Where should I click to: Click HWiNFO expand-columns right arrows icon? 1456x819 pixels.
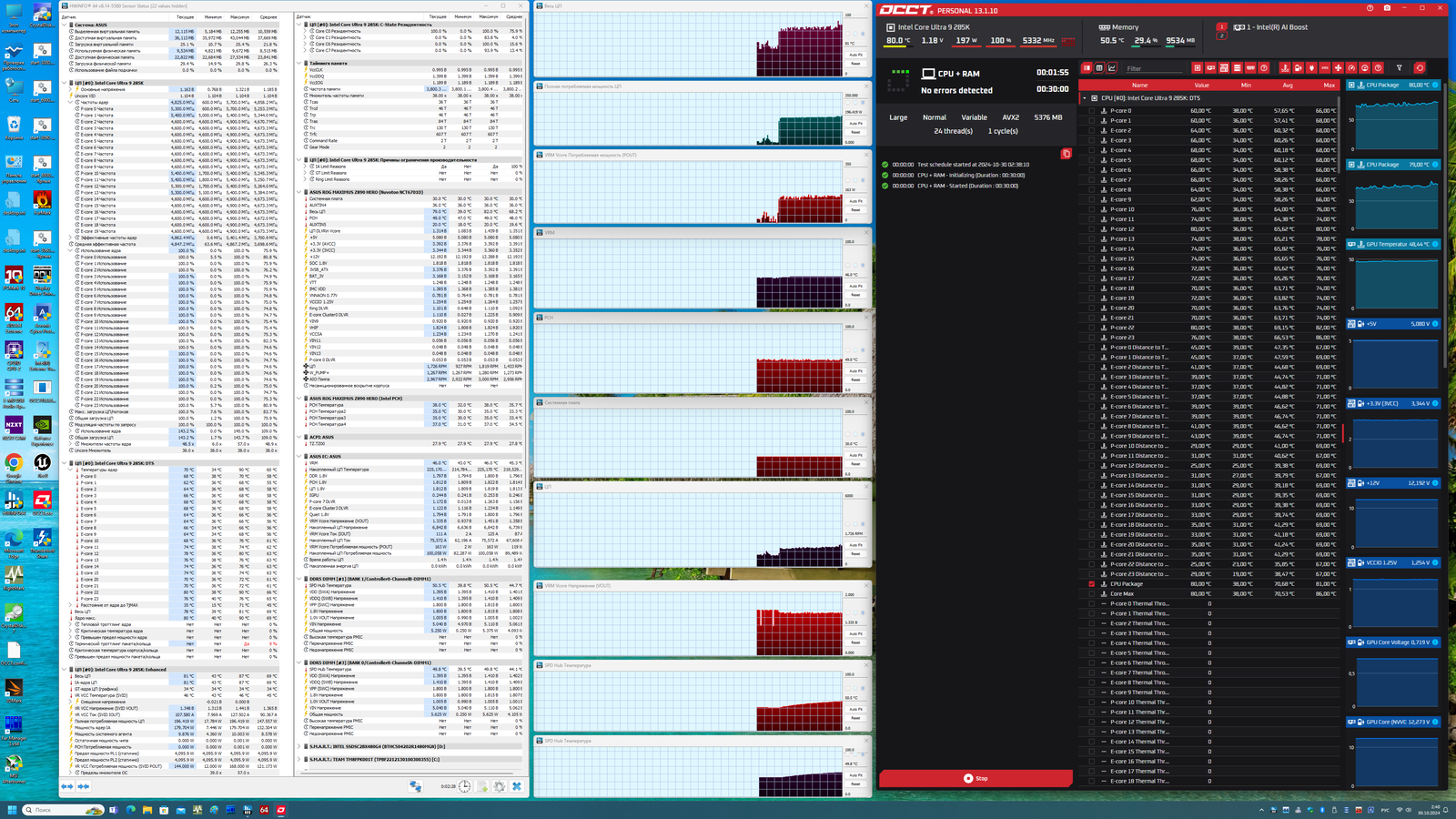[x=67, y=786]
